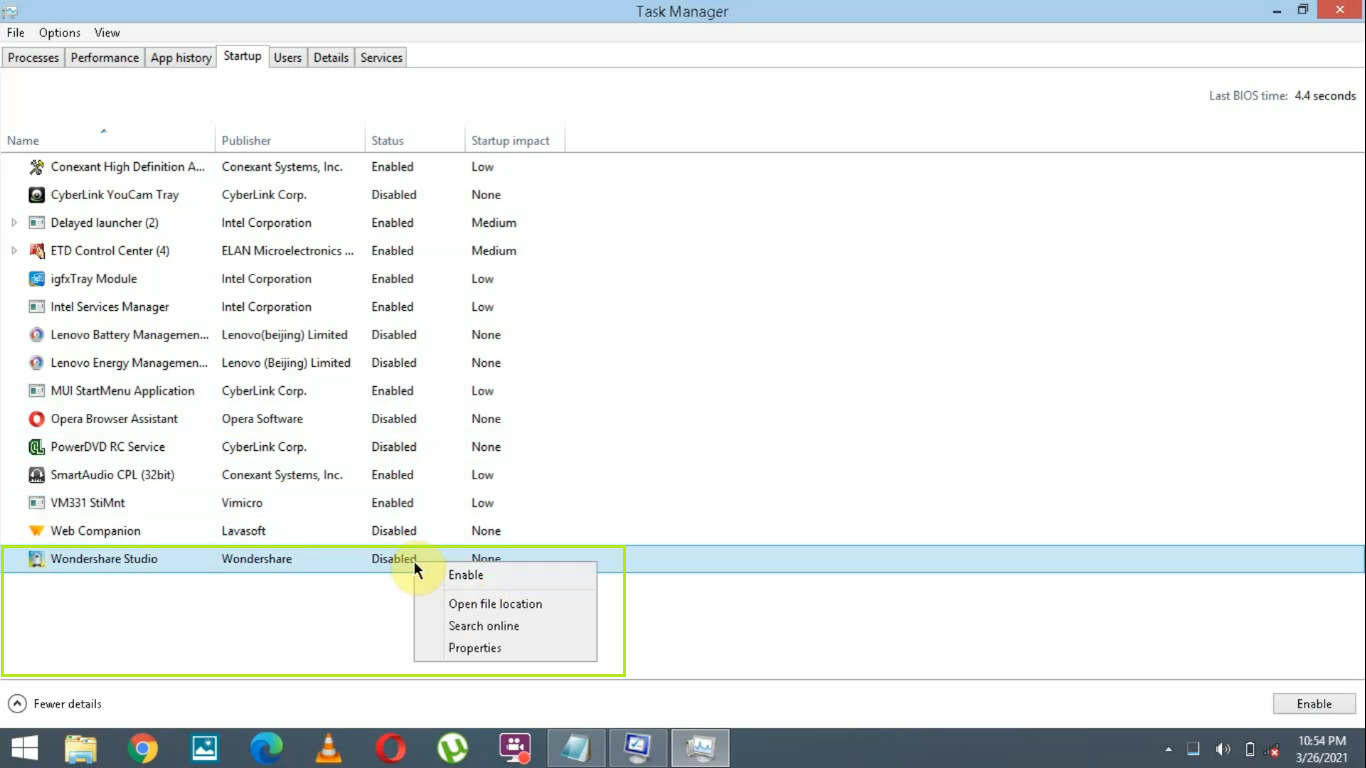1366x768 pixels.
Task: Collapse to Fewer details
Action: coord(55,703)
